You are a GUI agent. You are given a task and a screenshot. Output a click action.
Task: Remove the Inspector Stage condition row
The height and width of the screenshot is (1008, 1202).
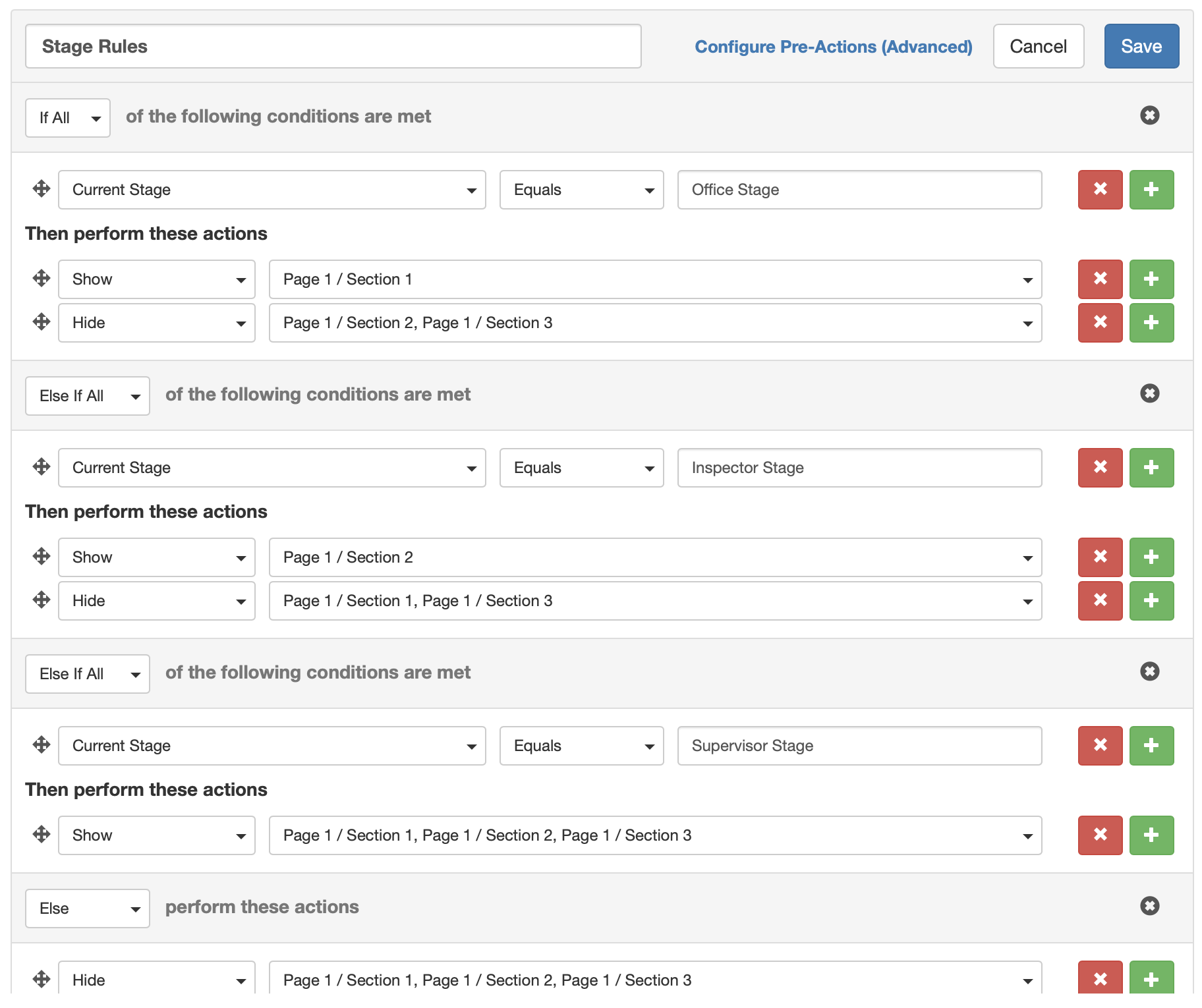click(x=1100, y=468)
